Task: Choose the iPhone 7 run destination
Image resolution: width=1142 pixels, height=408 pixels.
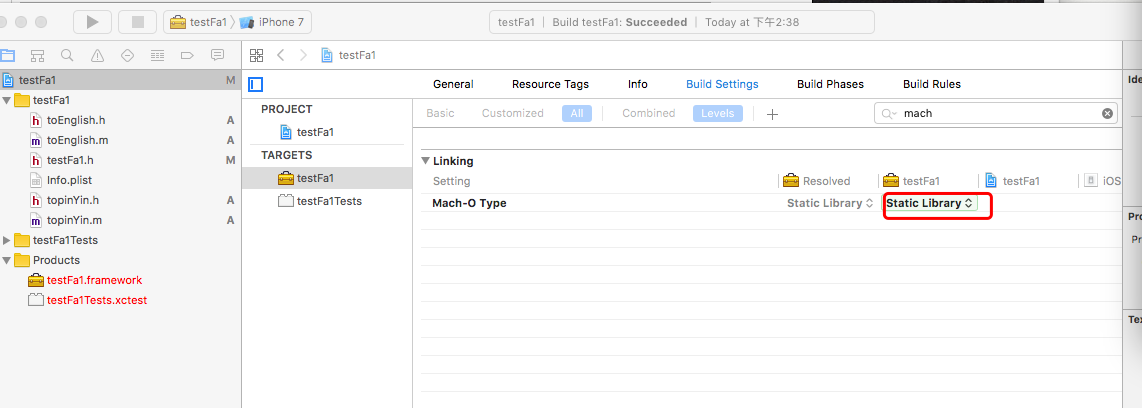Action: (272, 22)
